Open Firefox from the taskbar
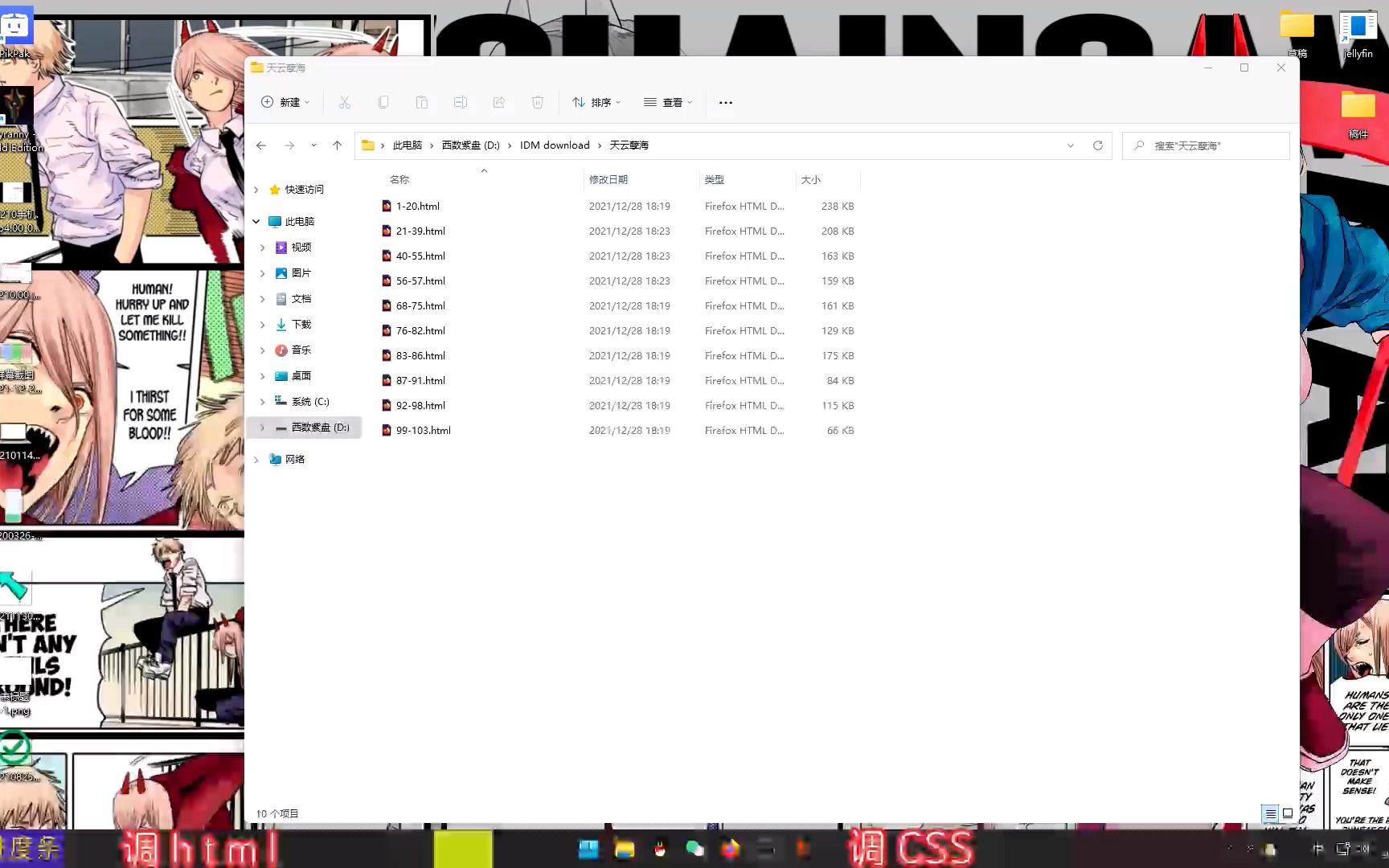Viewport: 1389px width, 868px height. point(731,849)
